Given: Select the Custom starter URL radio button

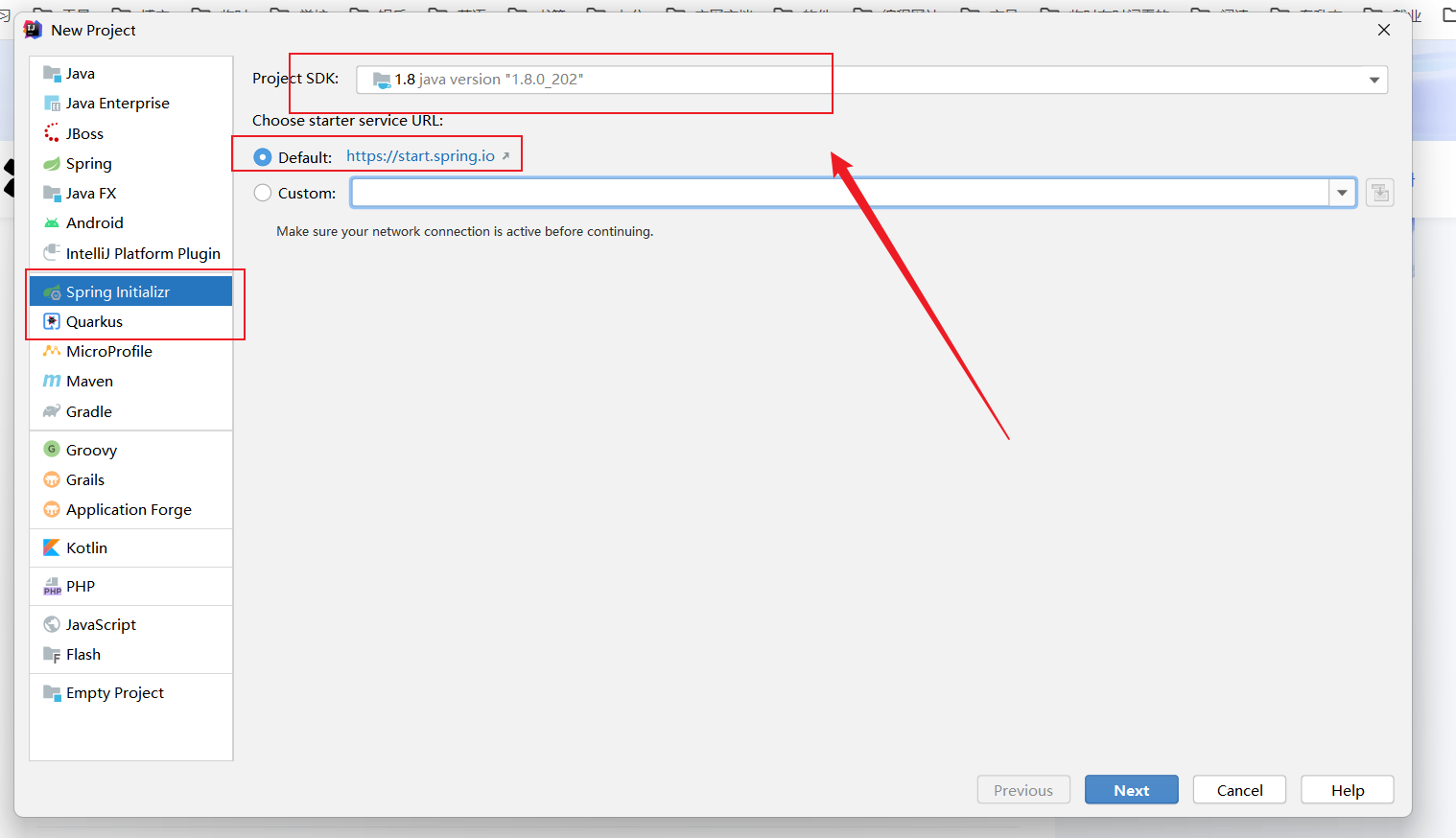Looking at the screenshot, I should point(263,193).
